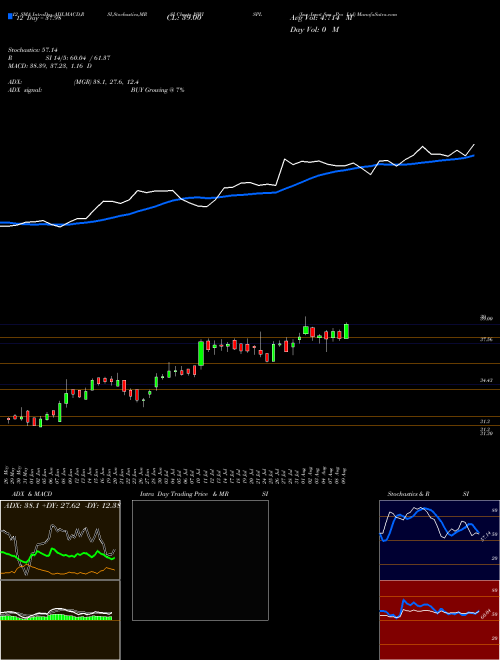Open the red-background RSI chart panel
This screenshot has height=660, width=500.
coord(439,620)
